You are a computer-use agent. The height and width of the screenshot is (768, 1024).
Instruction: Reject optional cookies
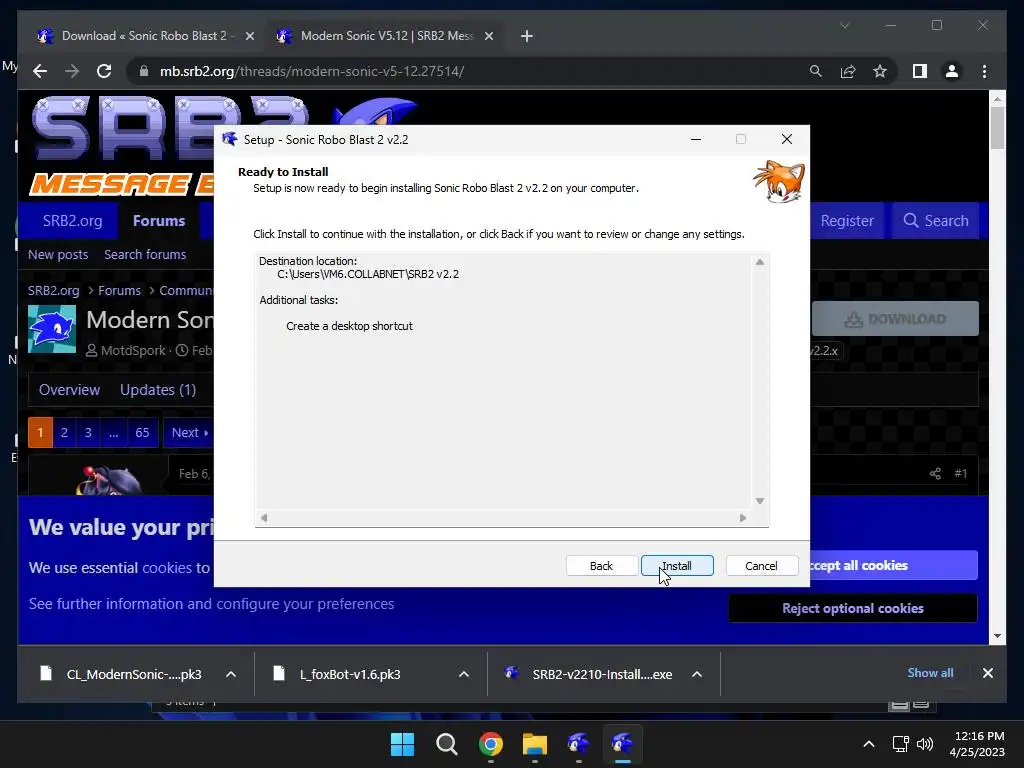(853, 609)
